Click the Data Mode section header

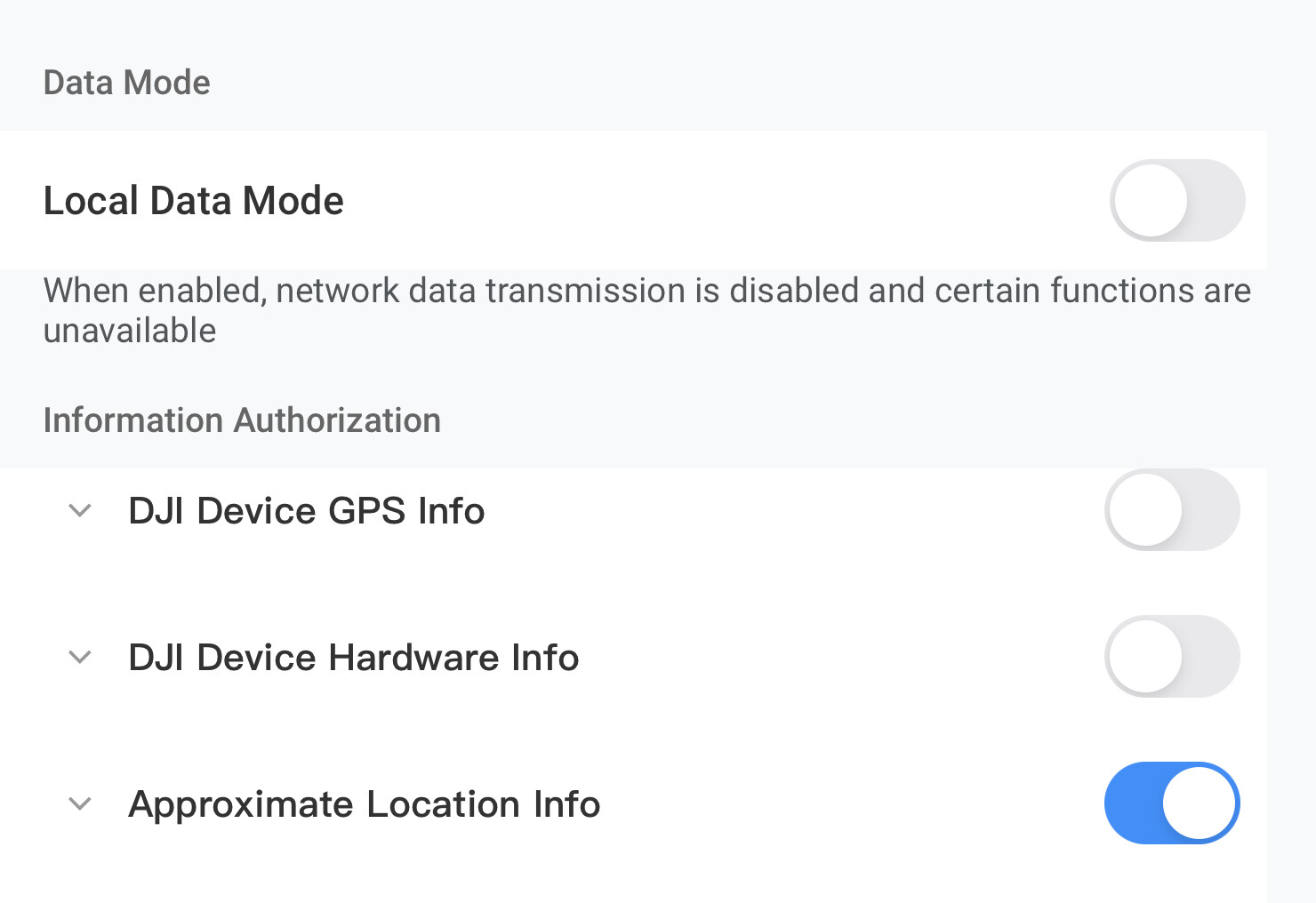(127, 83)
